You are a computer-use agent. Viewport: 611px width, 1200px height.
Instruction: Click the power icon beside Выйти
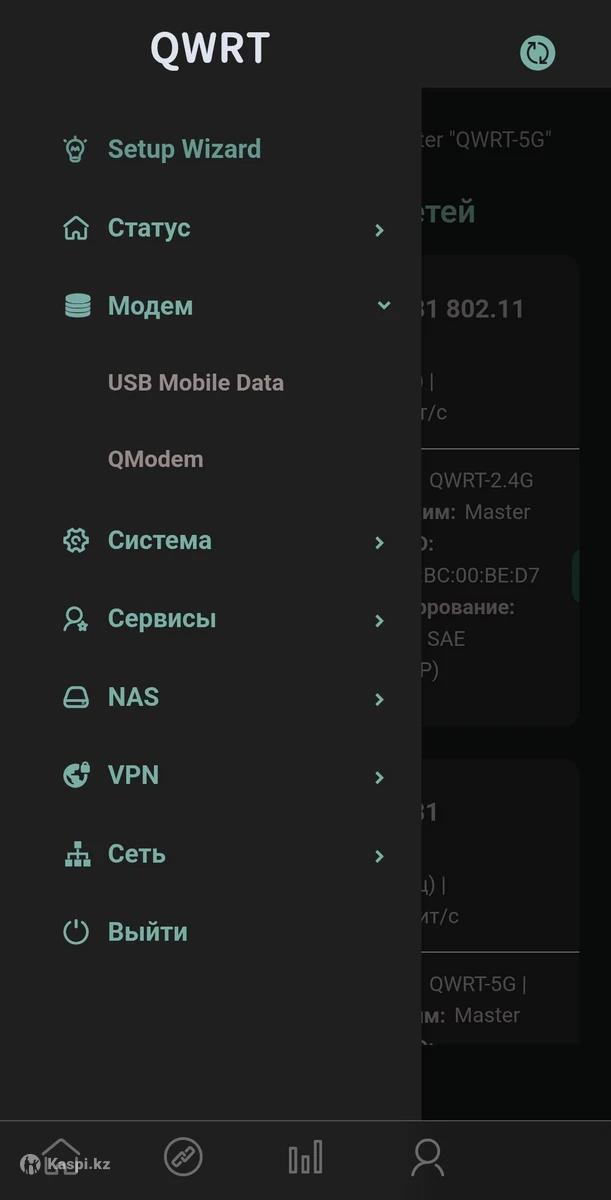(x=76, y=933)
